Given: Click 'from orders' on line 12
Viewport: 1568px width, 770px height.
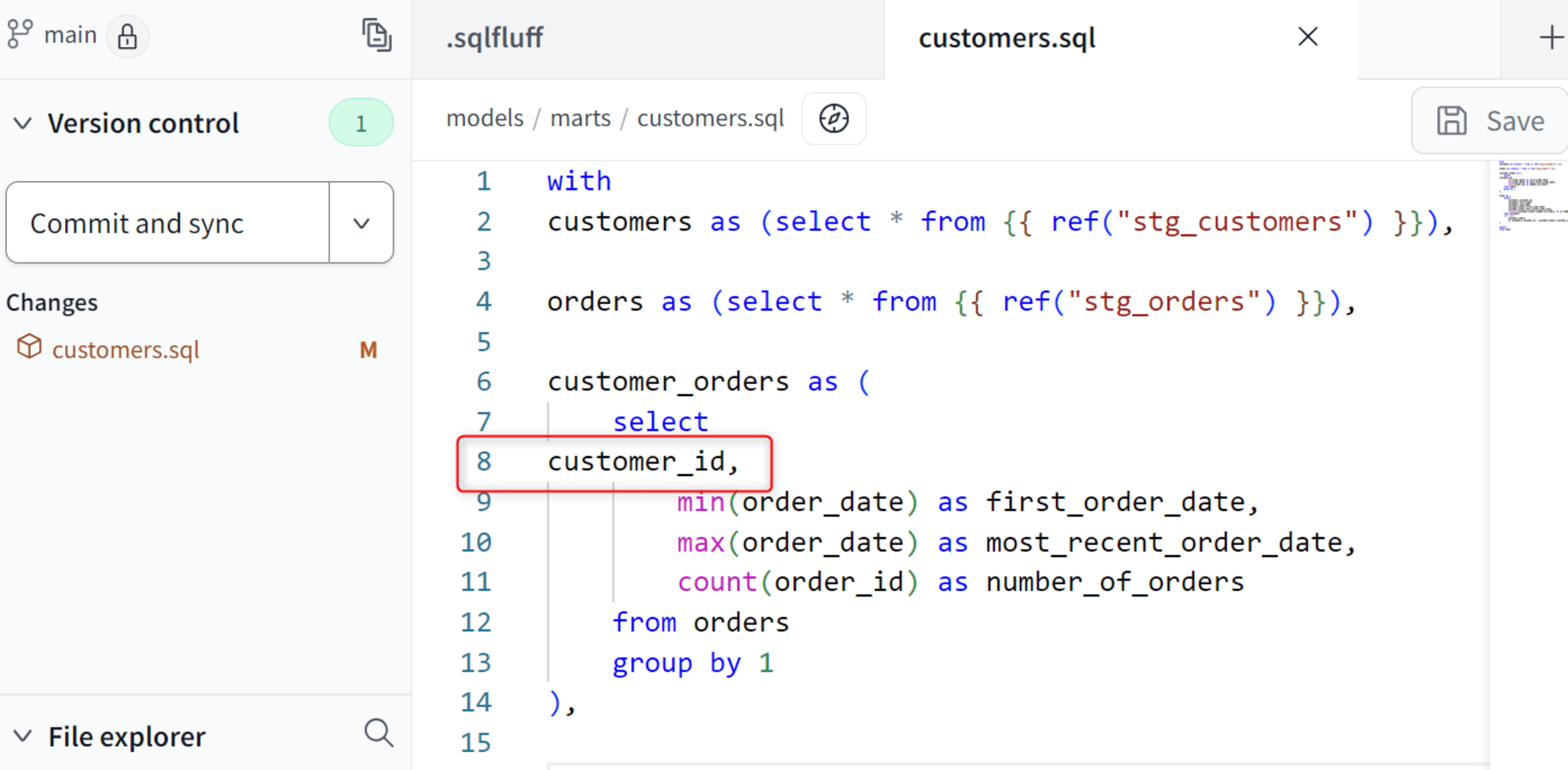Looking at the screenshot, I should [x=700, y=623].
